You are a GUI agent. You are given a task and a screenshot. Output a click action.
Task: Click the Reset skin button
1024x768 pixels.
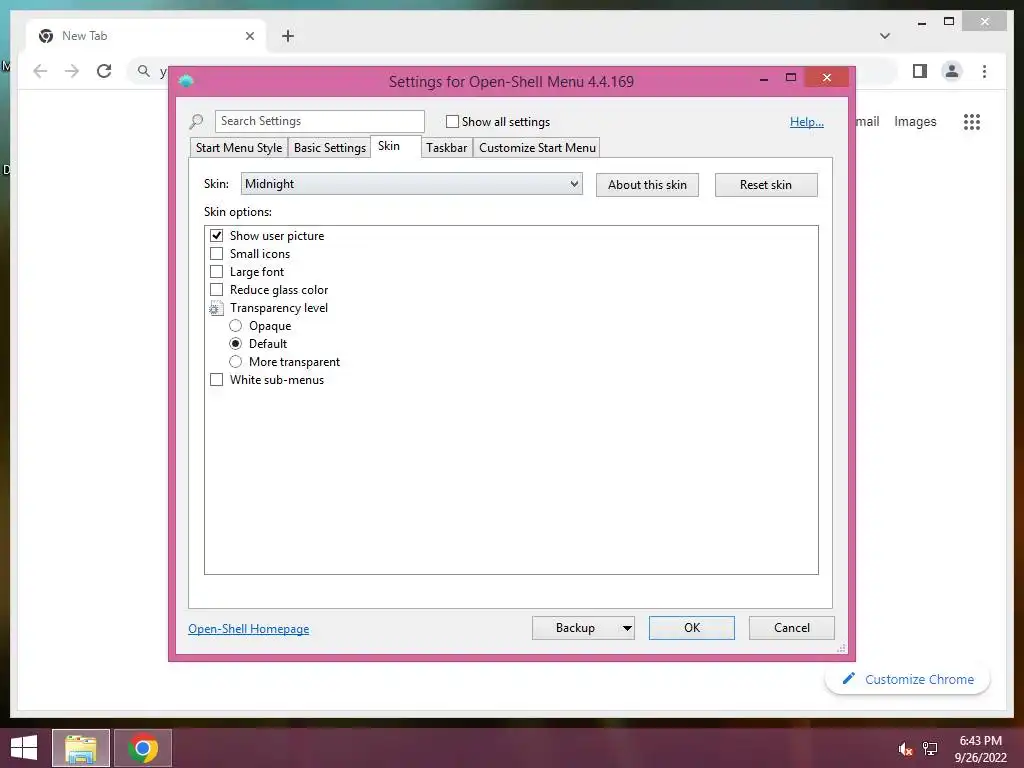coord(766,185)
